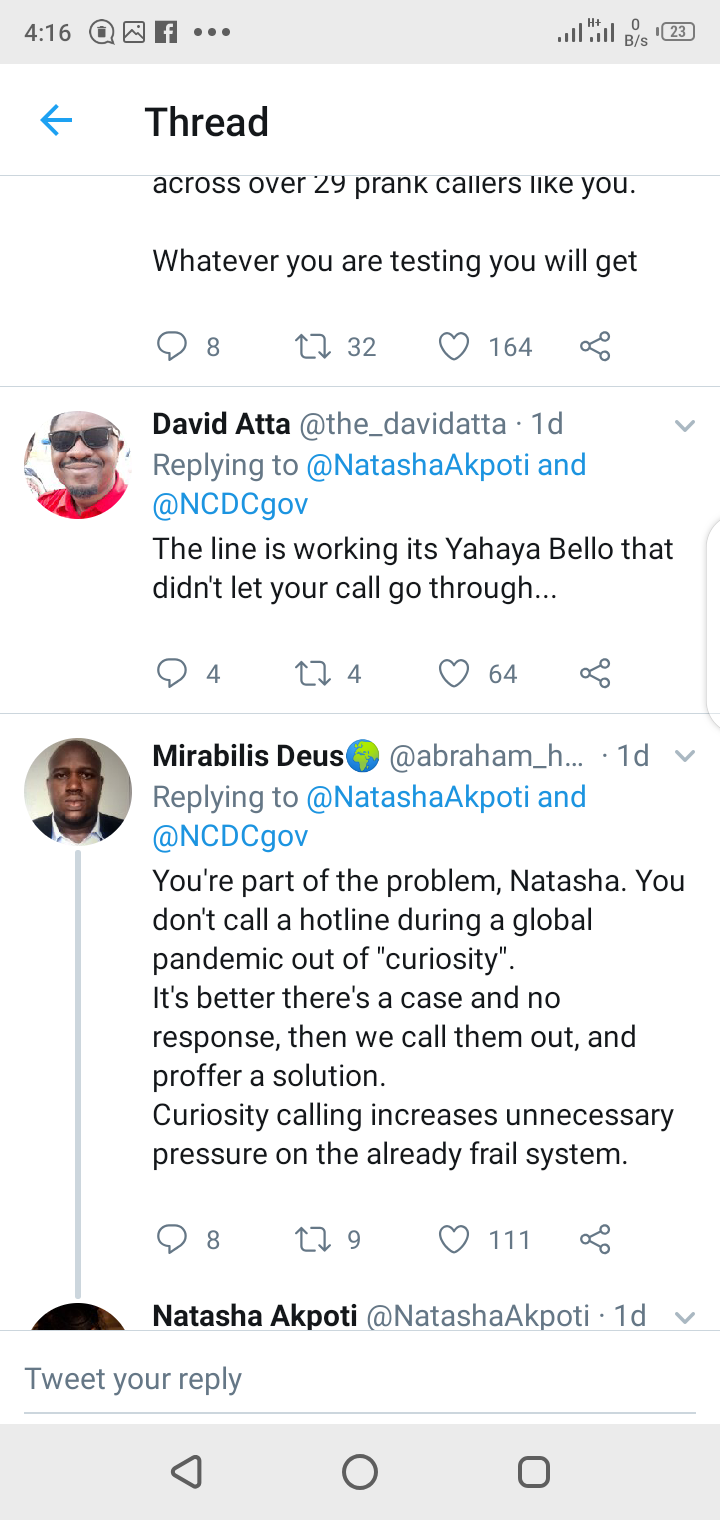720x1520 pixels.
Task: Share David Atta's tweet
Action: pyautogui.click(x=595, y=673)
